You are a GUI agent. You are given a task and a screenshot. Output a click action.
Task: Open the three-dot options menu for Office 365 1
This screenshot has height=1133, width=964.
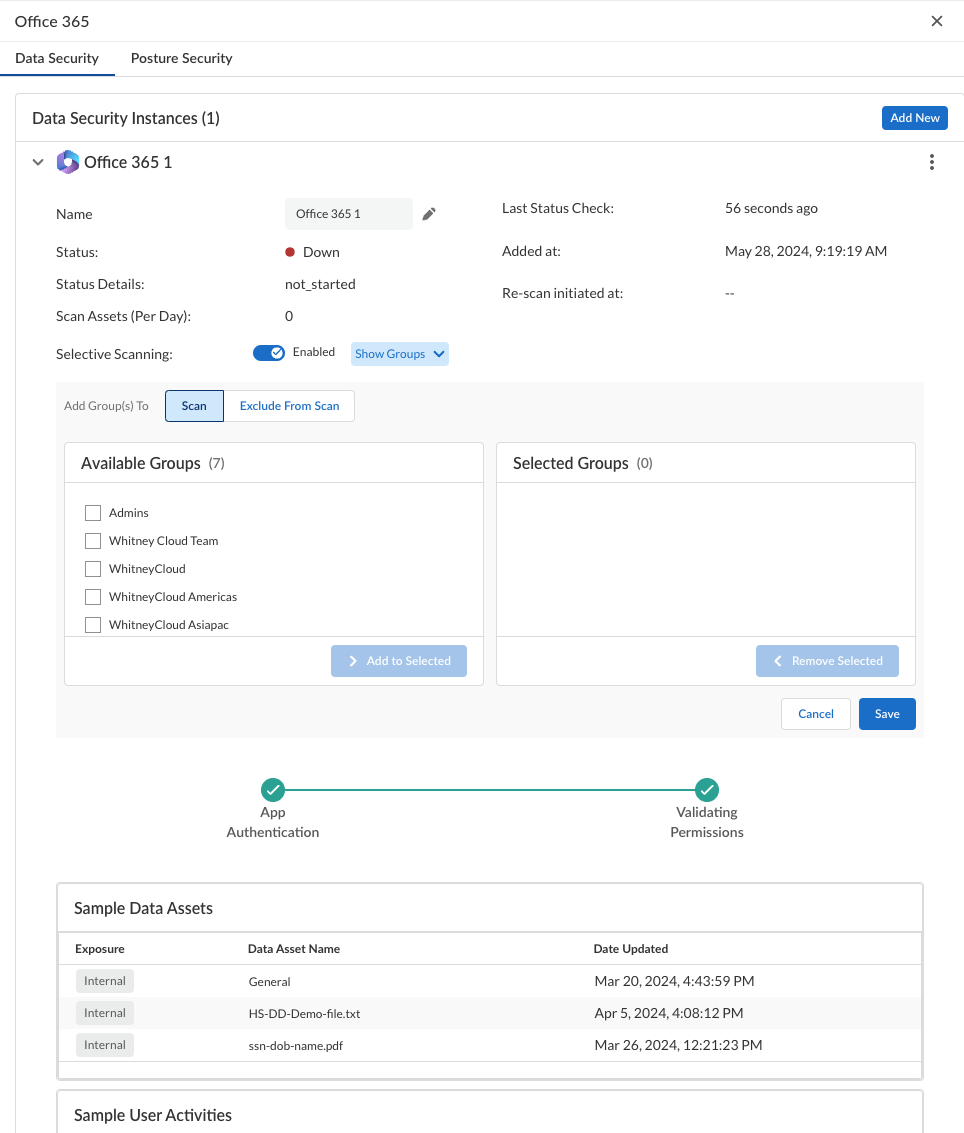pos(931,162)
